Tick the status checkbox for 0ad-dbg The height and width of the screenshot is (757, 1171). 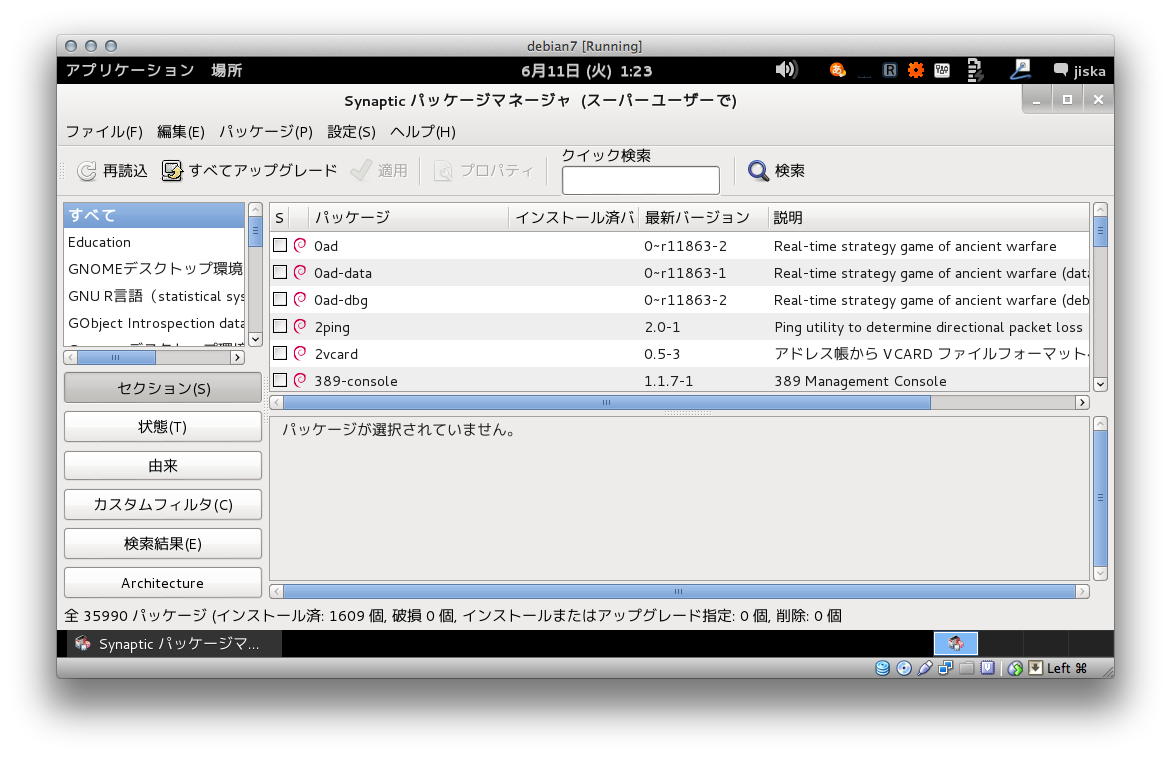pyautogui.click(x=280, y=299)
